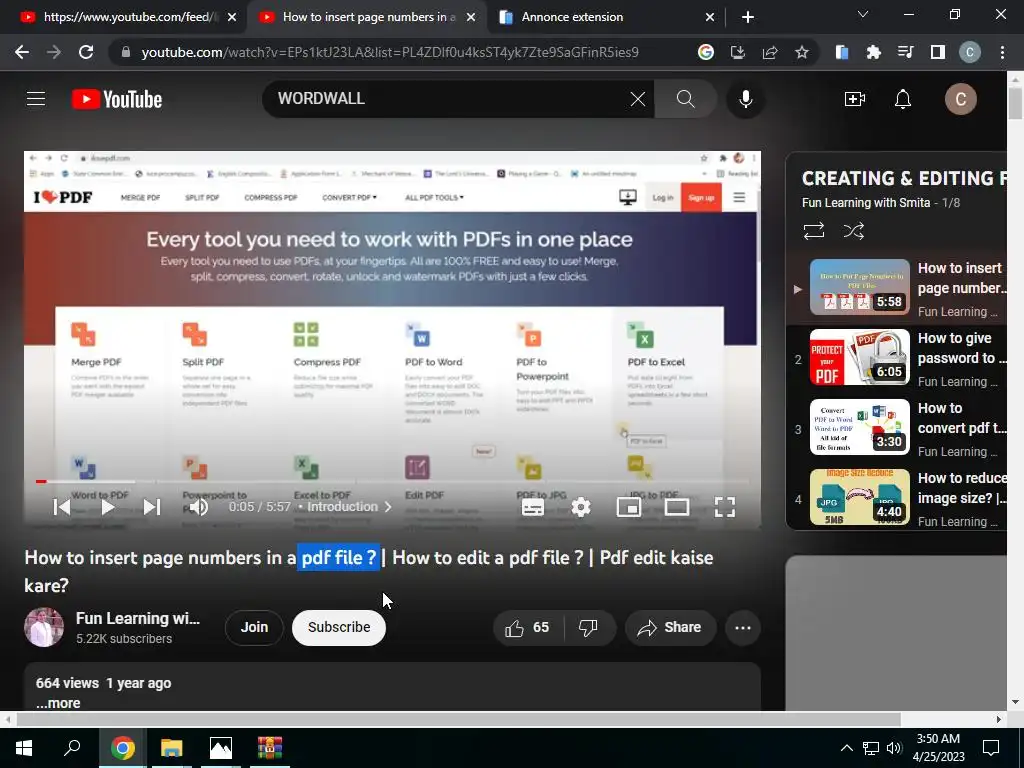The height and width of the screenshot is (768, 1024).
Task: Share this video
Action: click(x=670, y=628)
